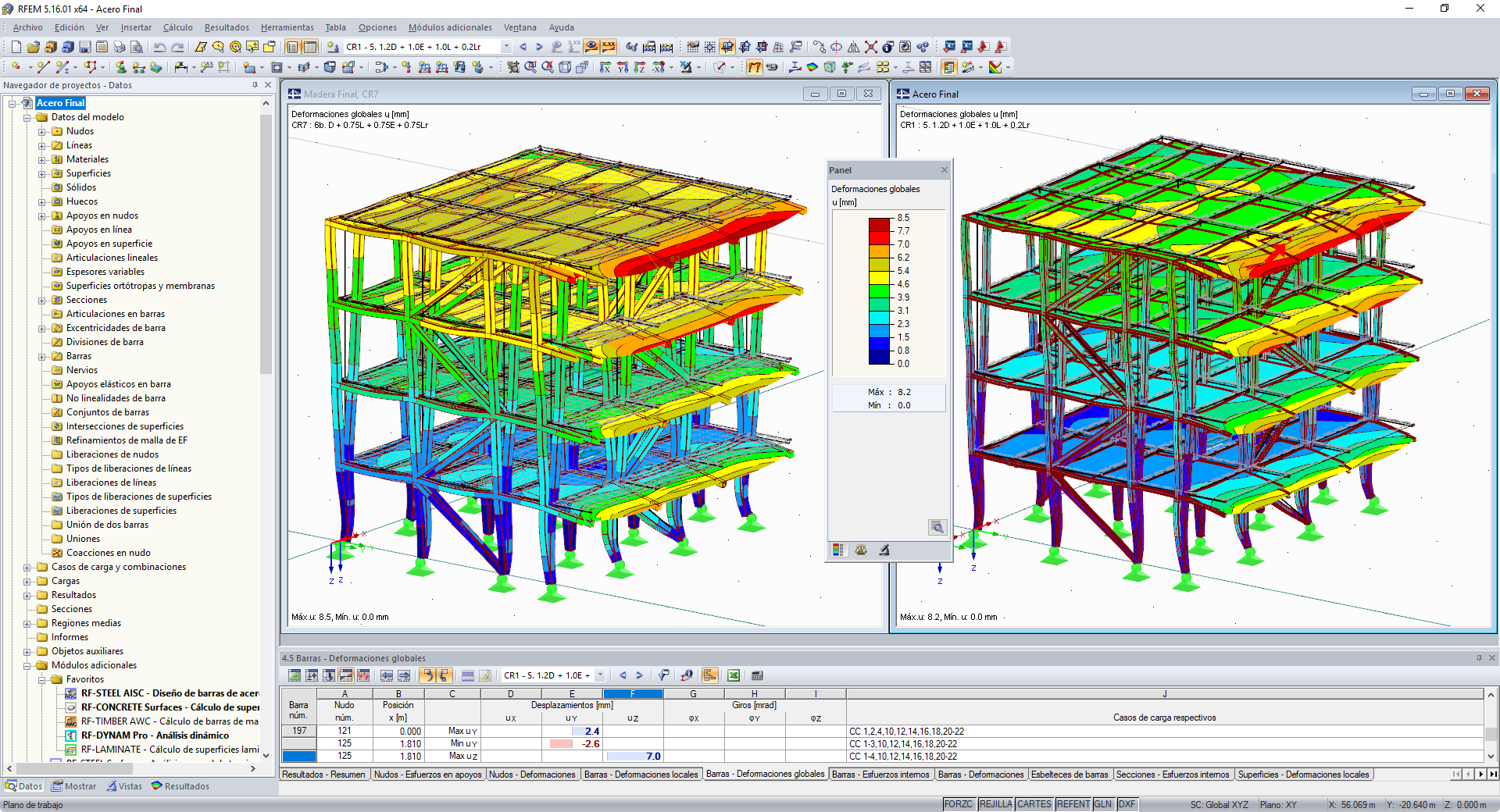Activate the view in X direction icon

(606, 67)
